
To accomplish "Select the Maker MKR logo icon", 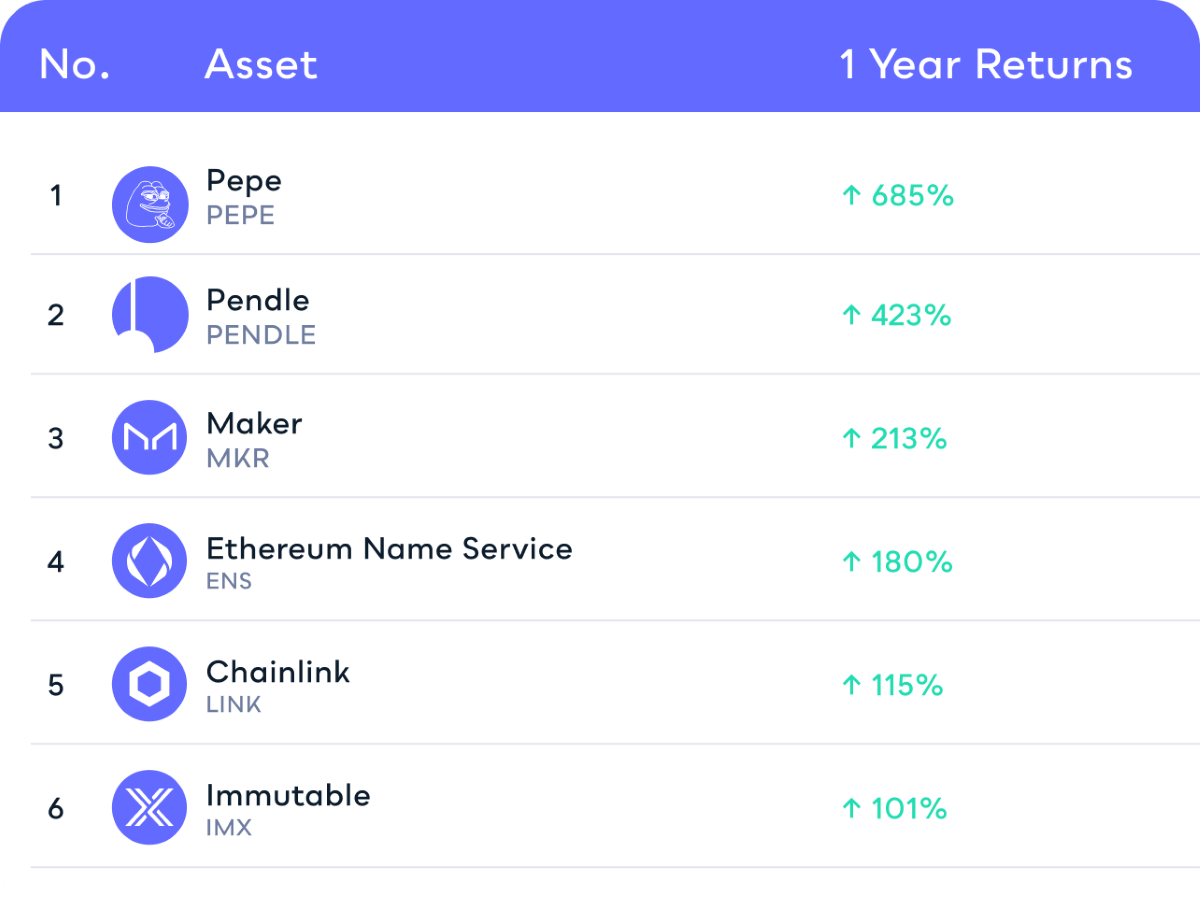I will [150, 438].
